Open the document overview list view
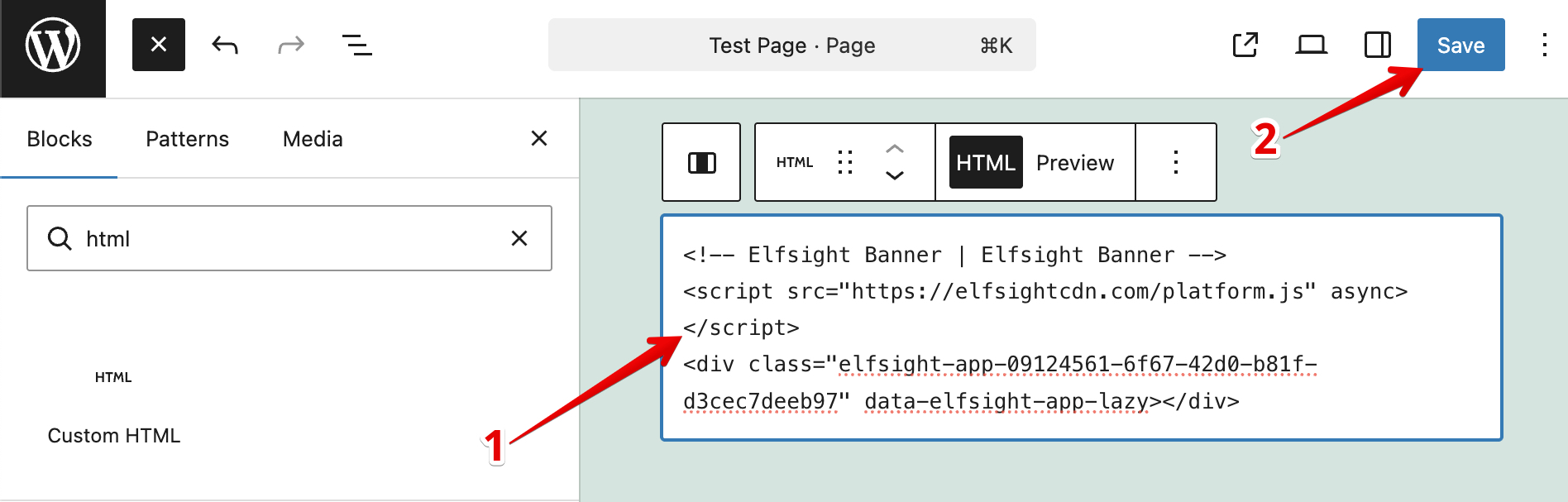Screen dimensions: 1568x502 coord(357,45)
